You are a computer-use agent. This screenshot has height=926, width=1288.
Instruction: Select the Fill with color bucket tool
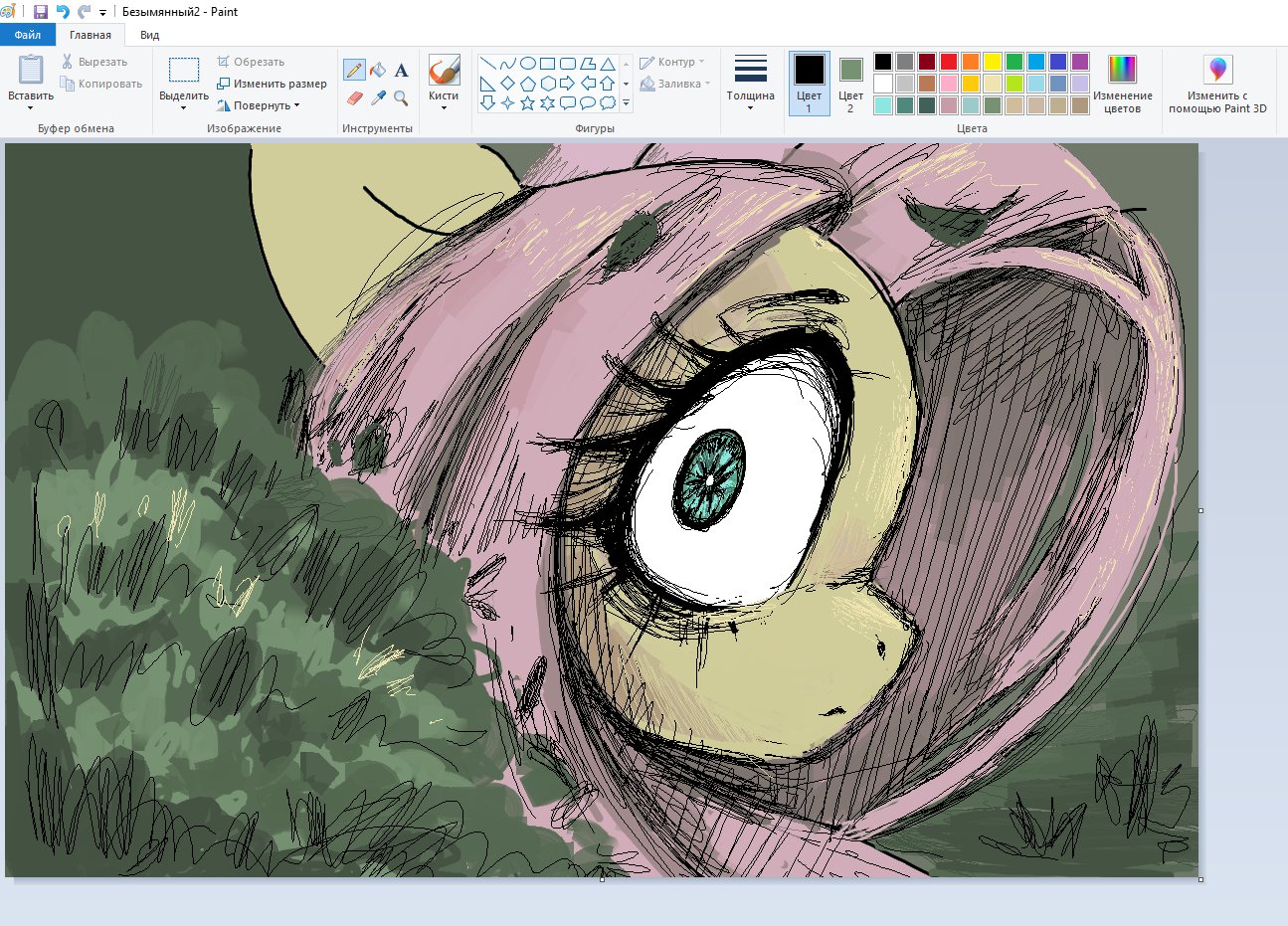(x=378, y=71)
